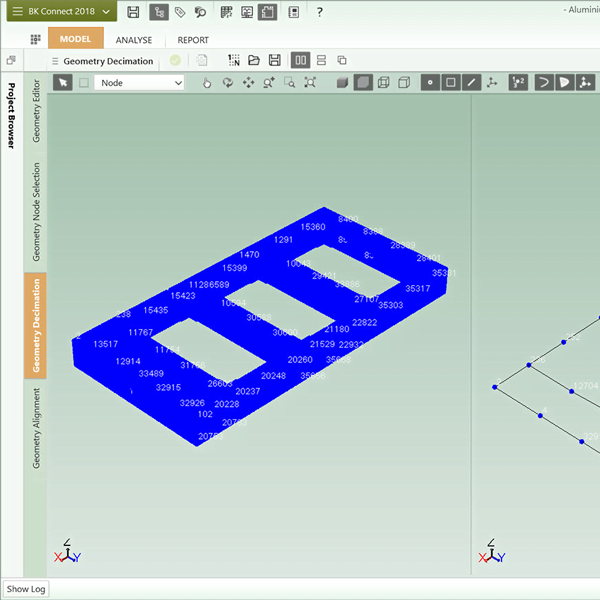Toggle the node numbers display
Viewport: 600px width, 600px height.
pyautogui.click(x=518, y=83)
